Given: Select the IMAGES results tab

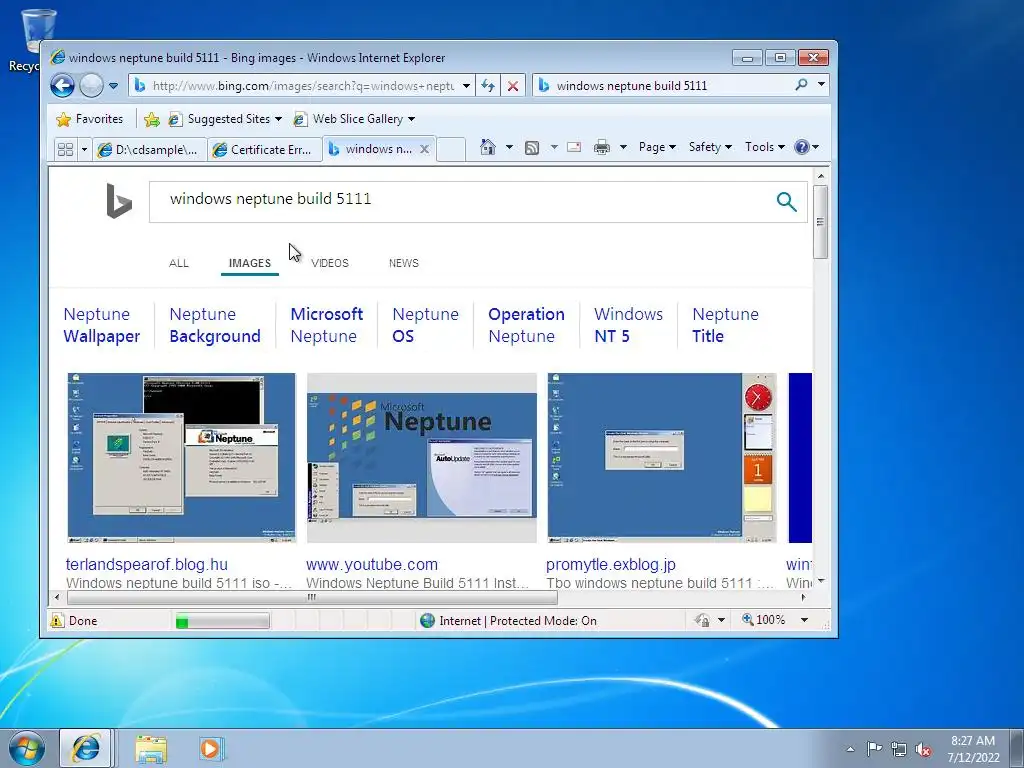Looking at the screenshot, I should pos(249,263).
